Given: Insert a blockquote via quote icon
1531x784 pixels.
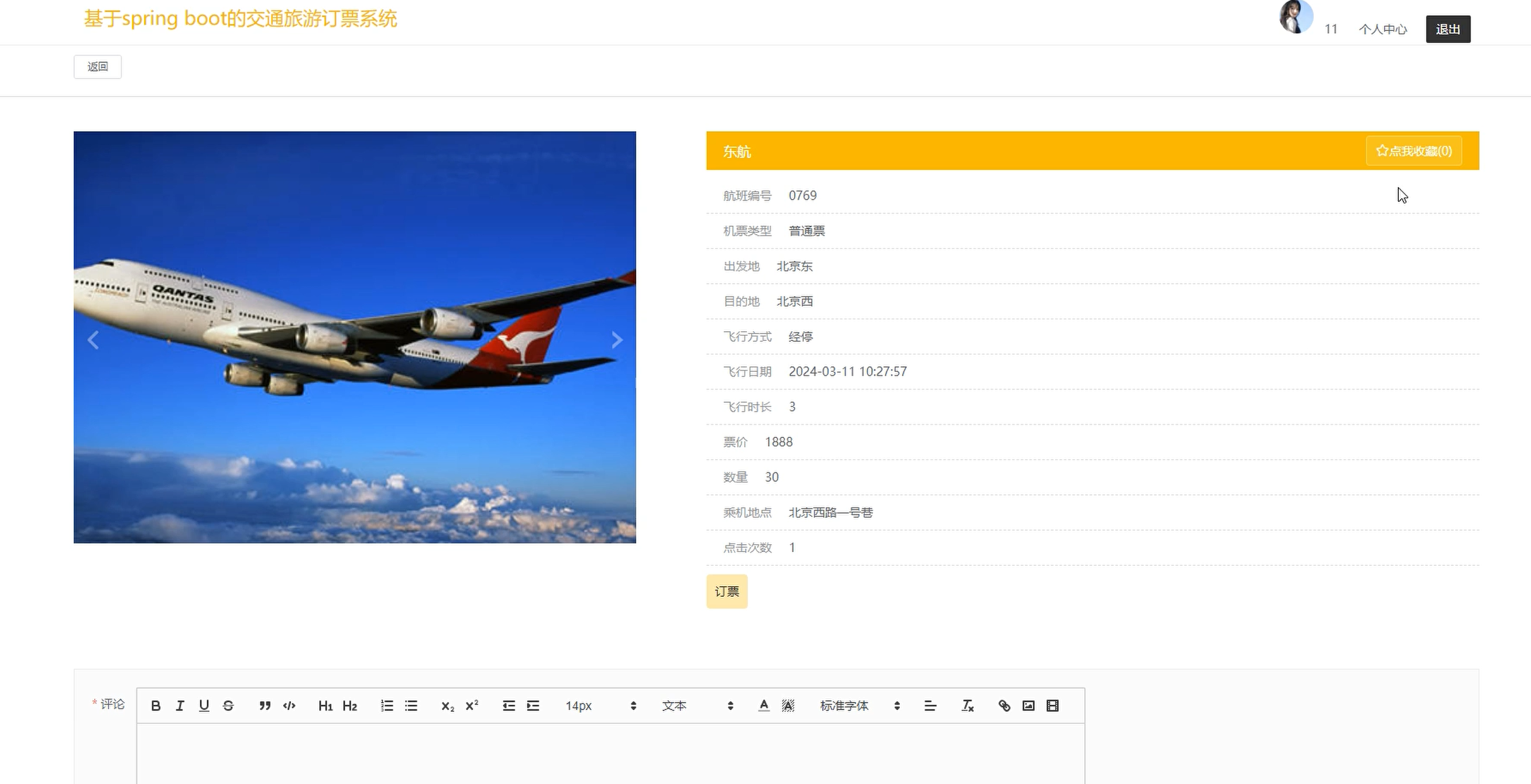Looking at the screenshot, I should click(x=265, y=705).
